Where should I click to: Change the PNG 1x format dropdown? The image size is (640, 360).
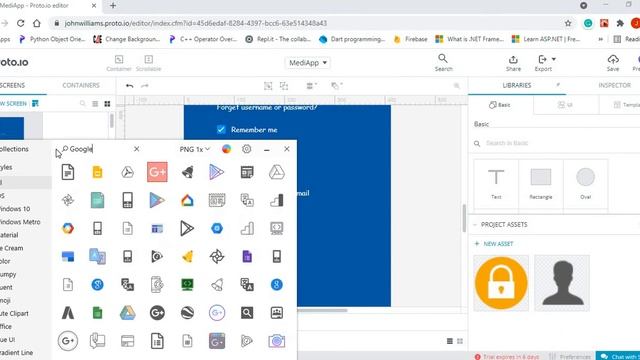(x=194, y=149)
